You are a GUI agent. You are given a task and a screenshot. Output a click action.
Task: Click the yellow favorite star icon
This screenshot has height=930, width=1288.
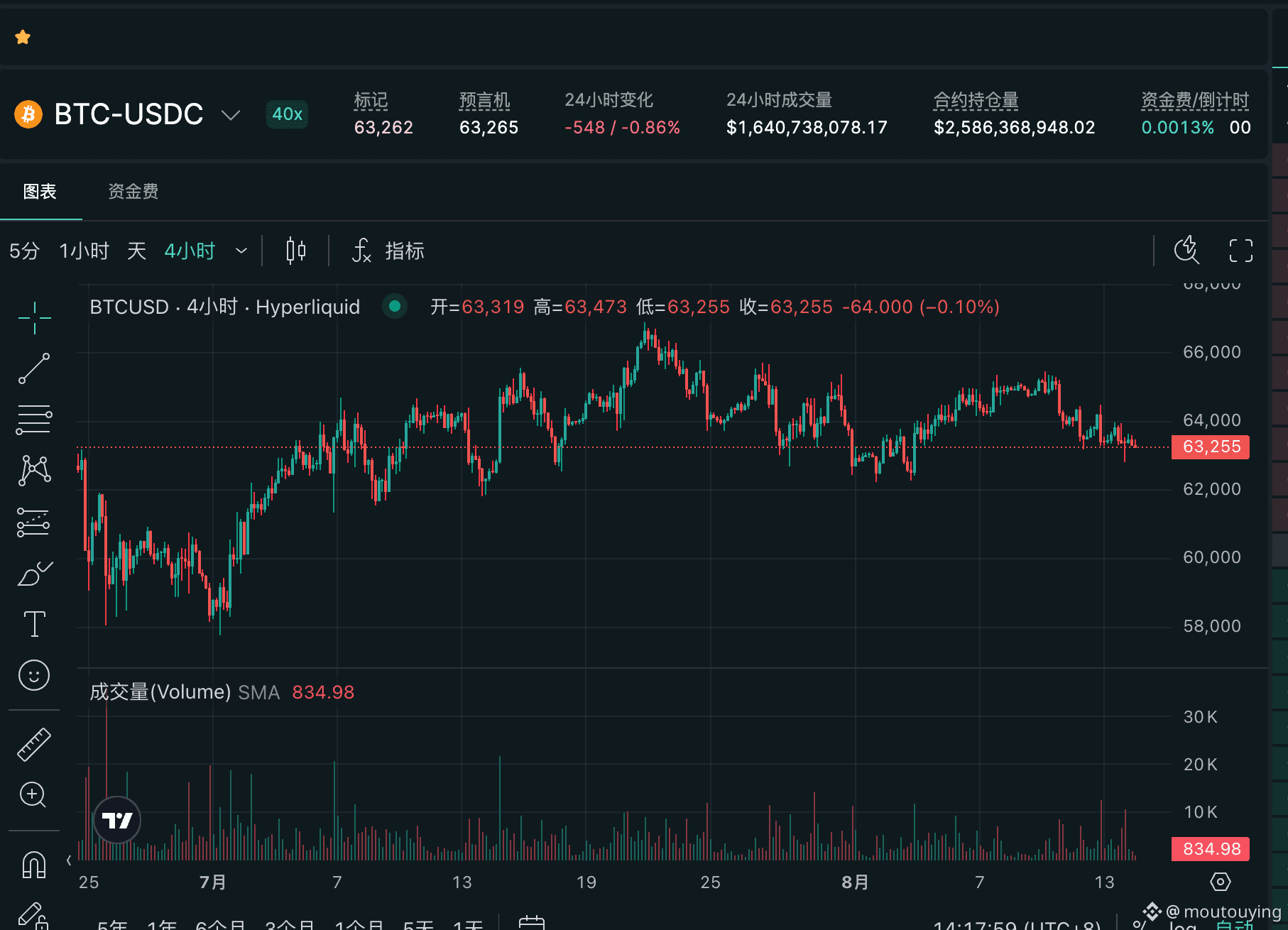[x=23, y=37]
